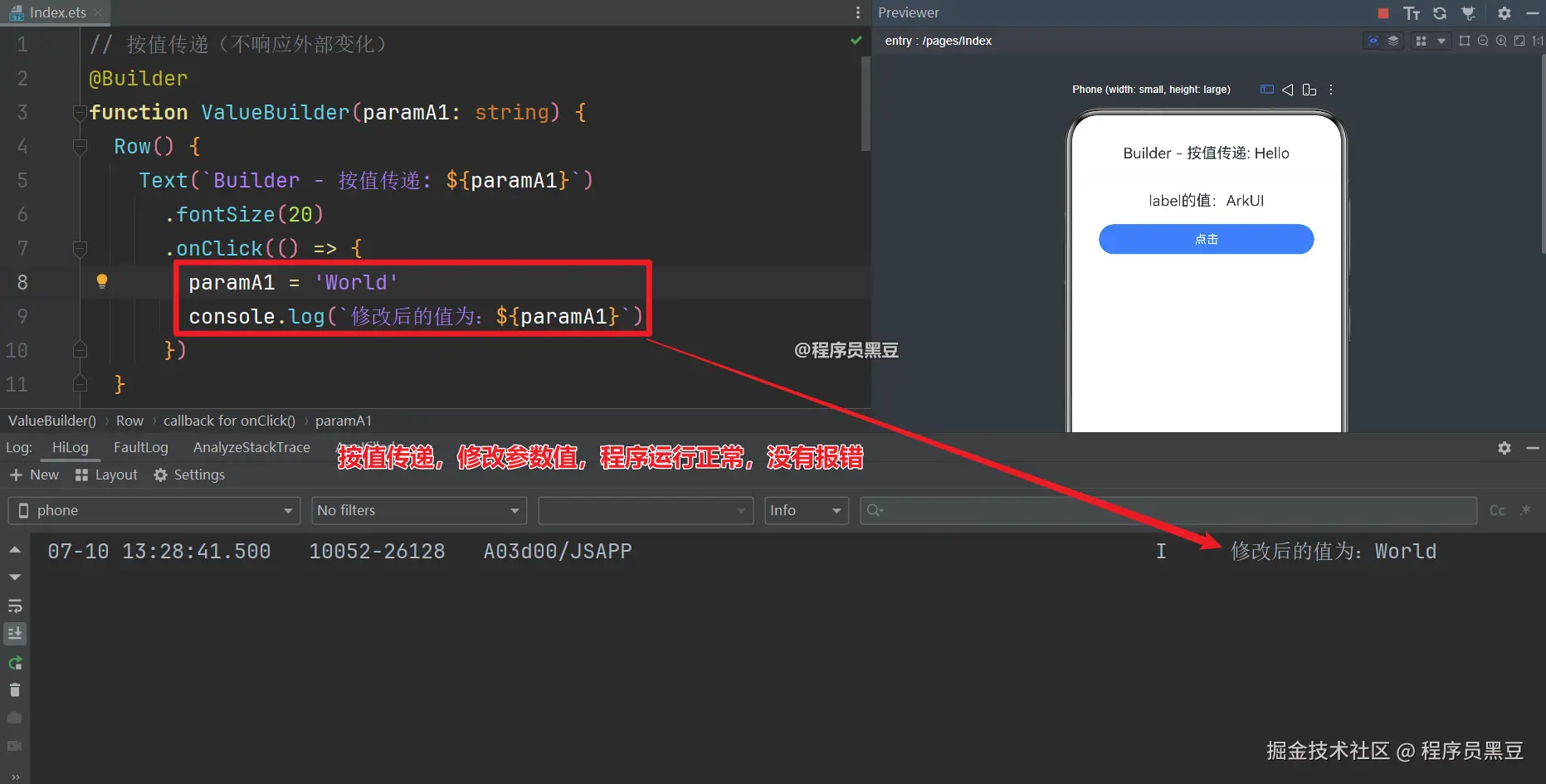
Task: Hide the Log panel with minimize dash
Action: [1533, 448]
